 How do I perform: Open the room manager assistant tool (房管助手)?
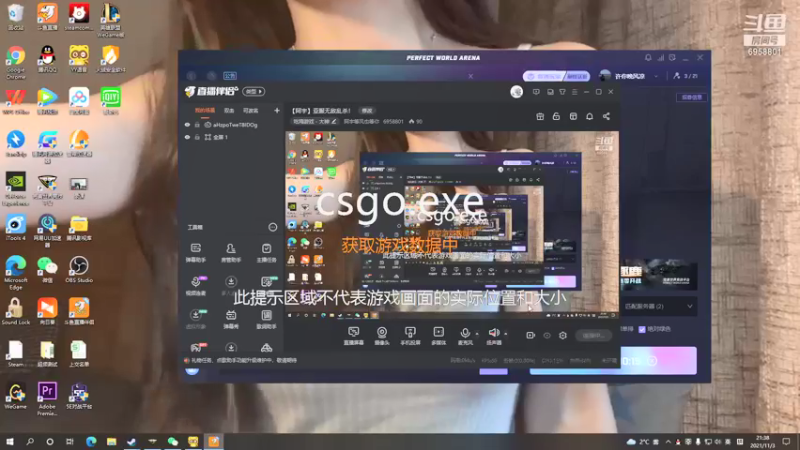pyautogui.click(x=231, y=253)
